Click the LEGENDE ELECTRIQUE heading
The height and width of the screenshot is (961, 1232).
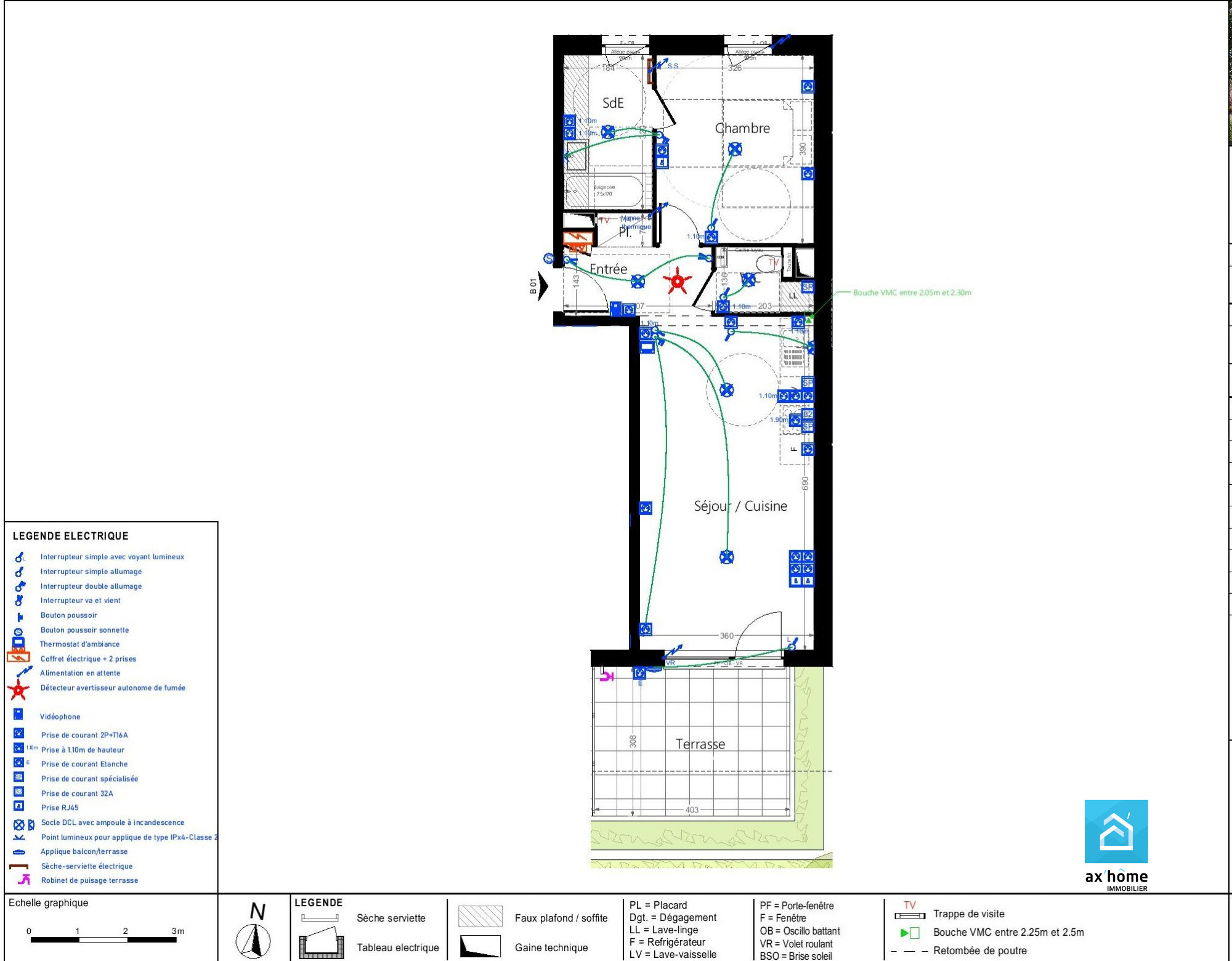pos(71,536)
